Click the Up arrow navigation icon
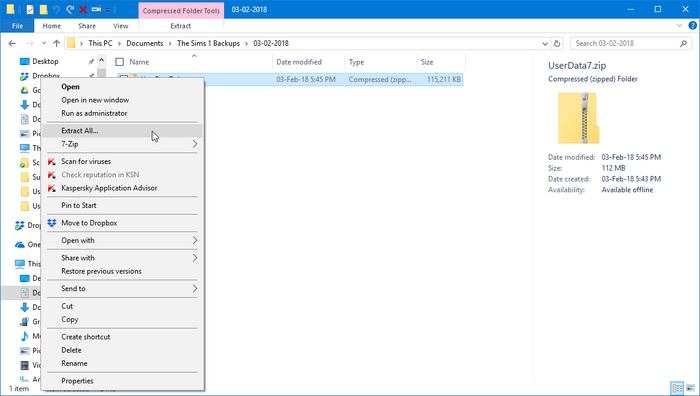This screenshot has height=396, width=700. click(x=56, y=43)
